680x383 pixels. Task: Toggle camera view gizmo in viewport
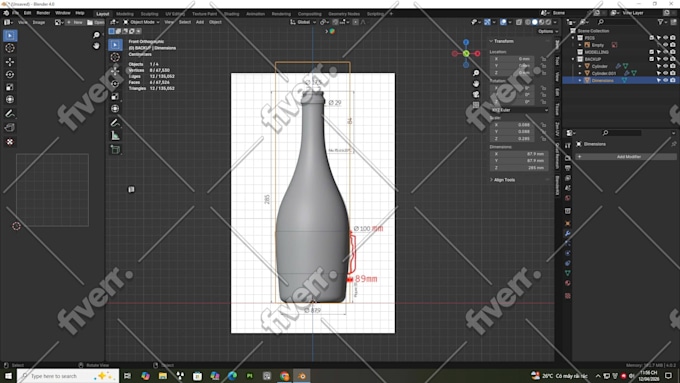pos(476,94)
